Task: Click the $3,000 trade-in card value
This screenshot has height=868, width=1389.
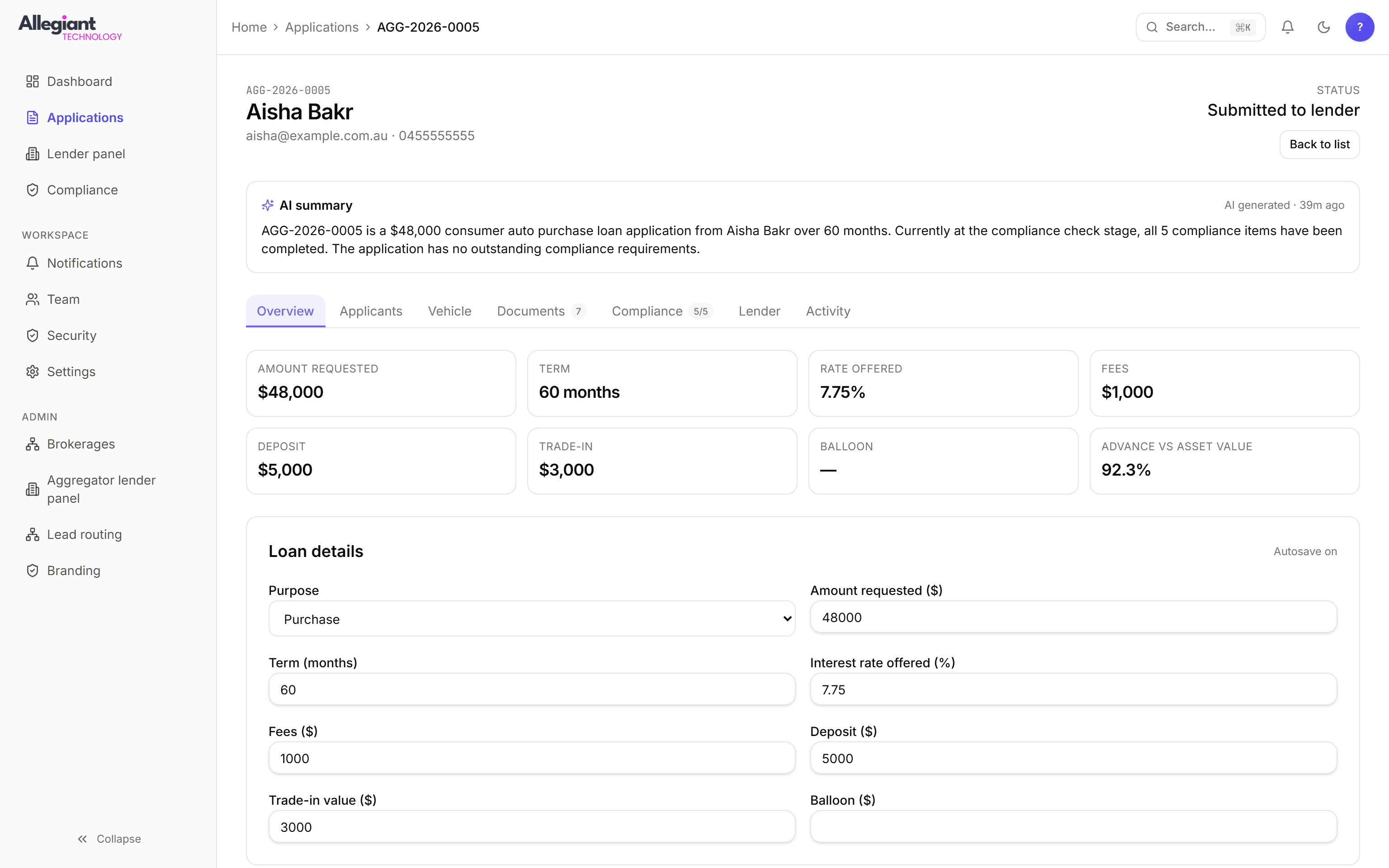Action: [x=566, y=470]
